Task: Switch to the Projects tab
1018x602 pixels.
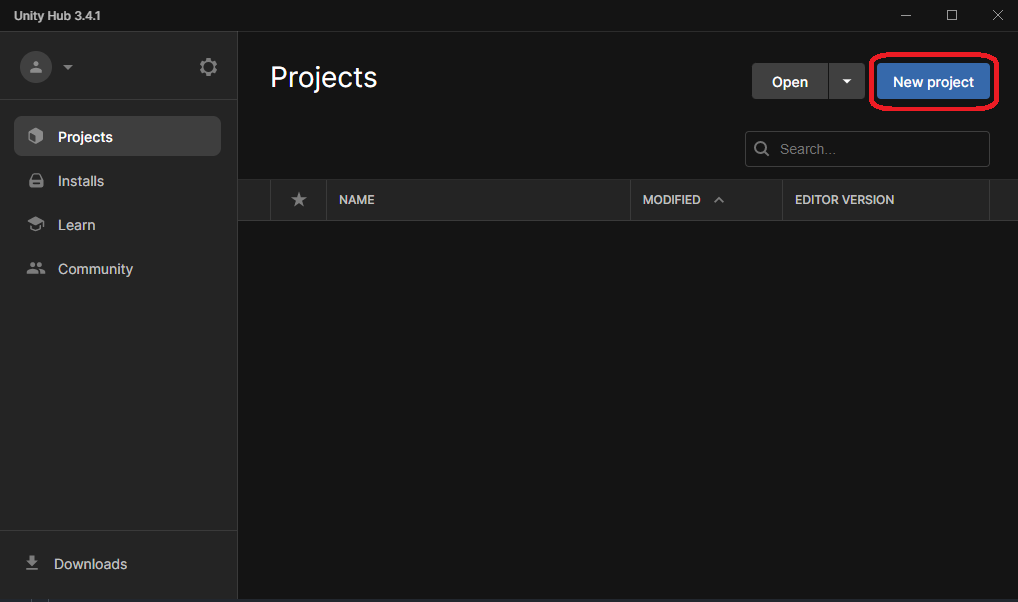Action: point(85,136)
